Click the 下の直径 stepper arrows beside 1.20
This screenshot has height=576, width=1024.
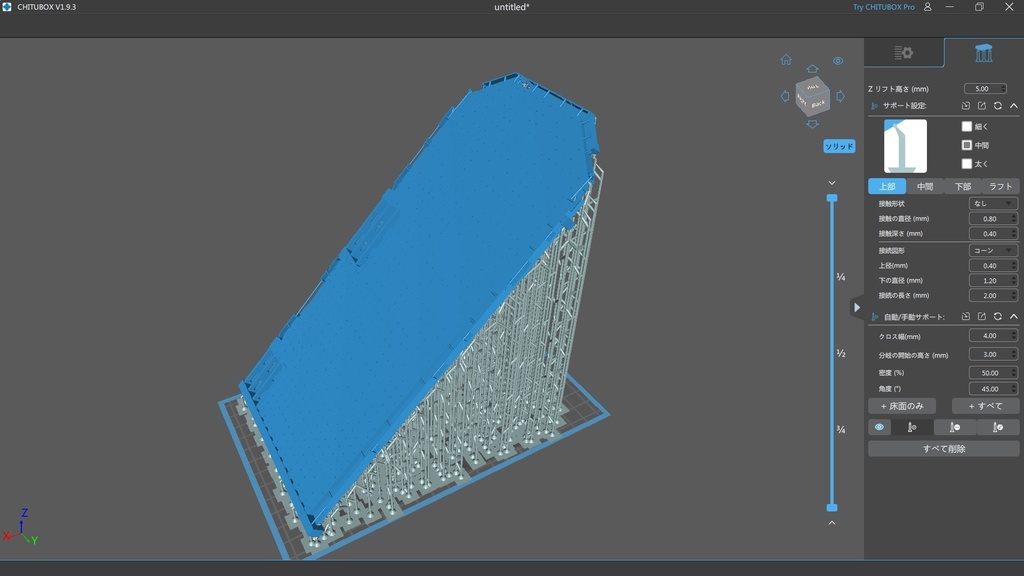tap(1014, 281)
